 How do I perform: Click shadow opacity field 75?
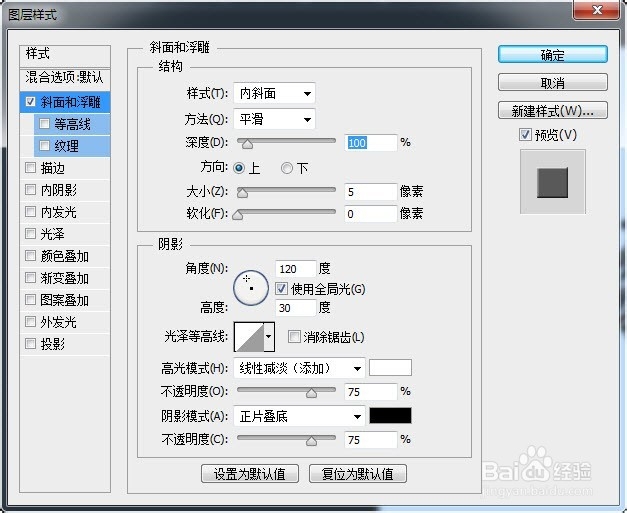coord(371,440)
